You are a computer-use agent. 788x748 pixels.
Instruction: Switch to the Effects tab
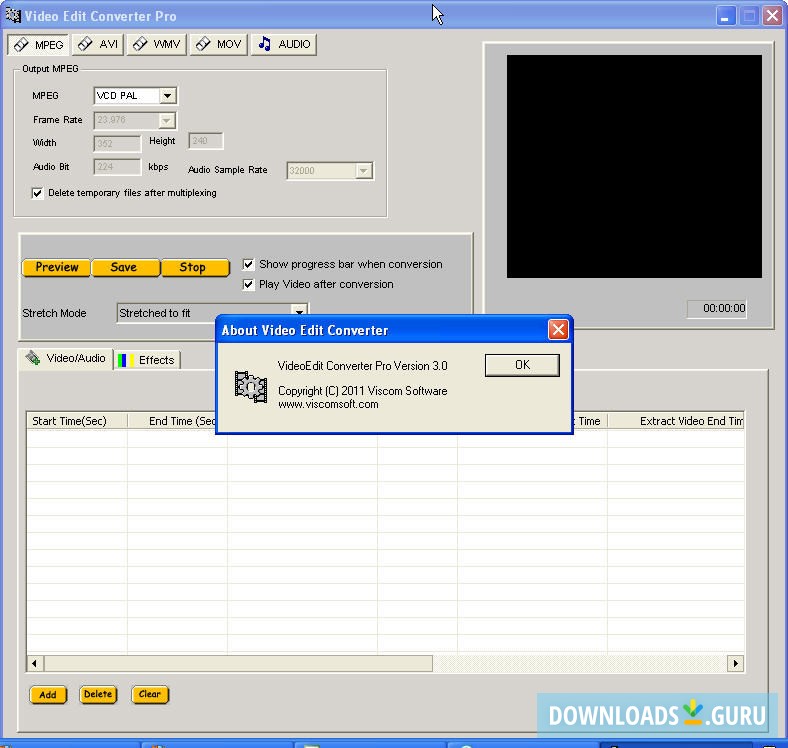click(147, 360)
